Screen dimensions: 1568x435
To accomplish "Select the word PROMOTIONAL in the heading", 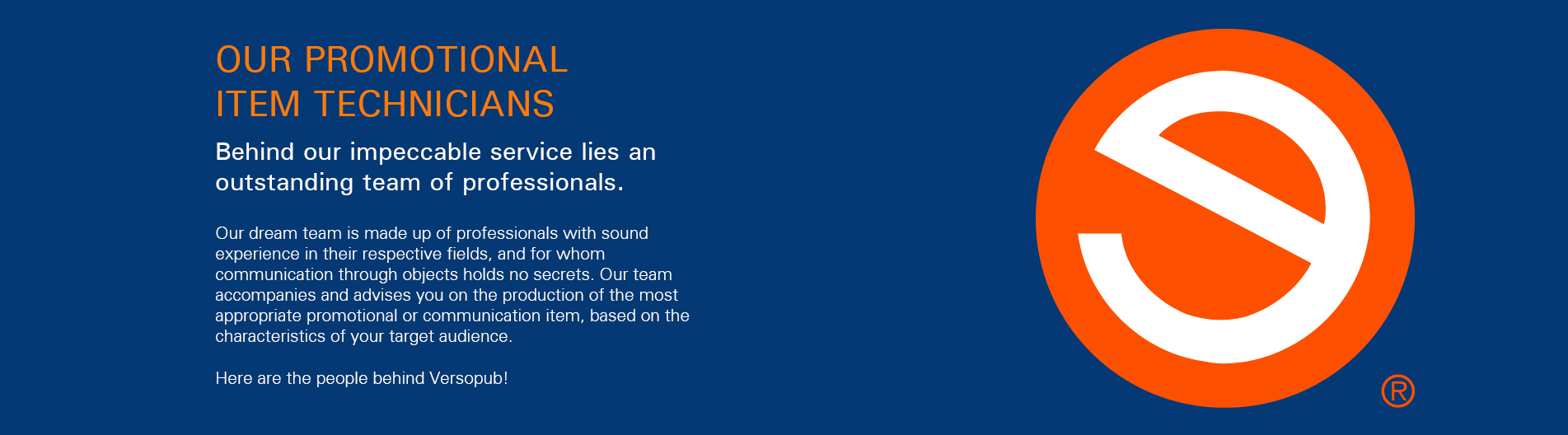I will coord(436,60).
